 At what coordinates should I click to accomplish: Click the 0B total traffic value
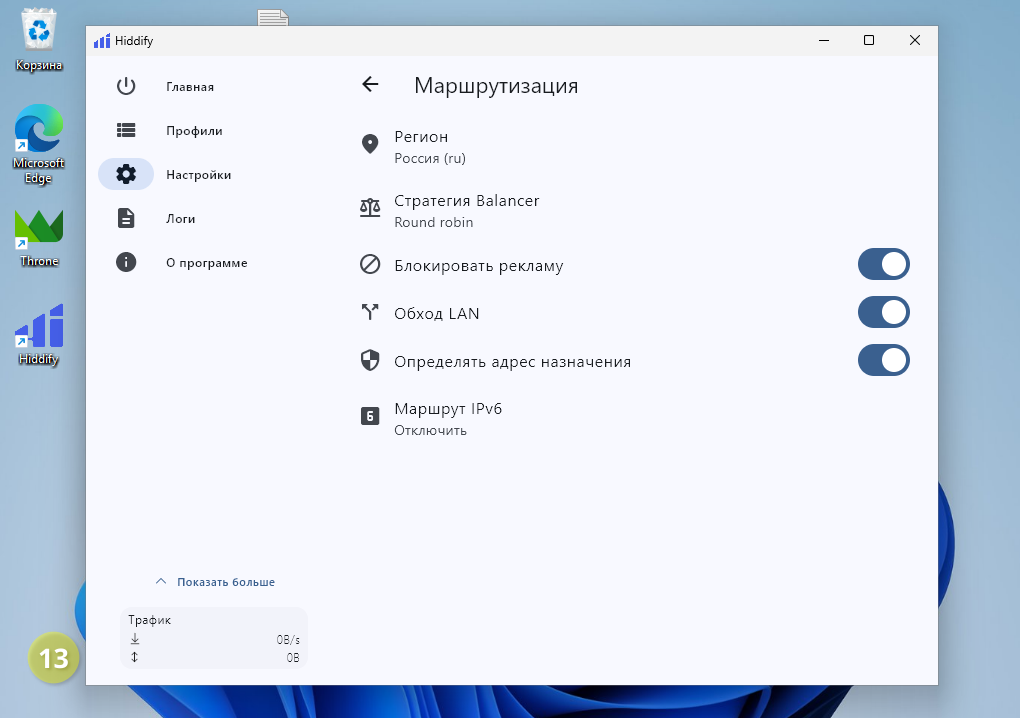[293, 658]
